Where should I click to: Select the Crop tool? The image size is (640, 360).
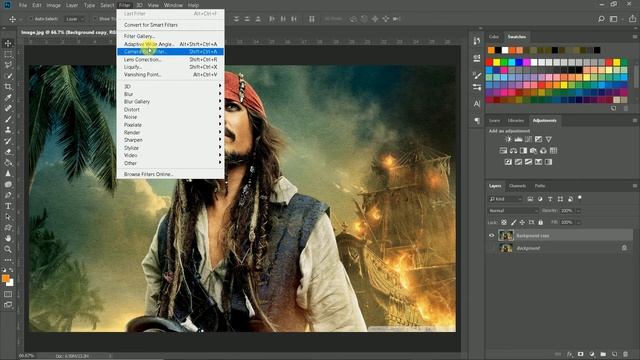8,87
